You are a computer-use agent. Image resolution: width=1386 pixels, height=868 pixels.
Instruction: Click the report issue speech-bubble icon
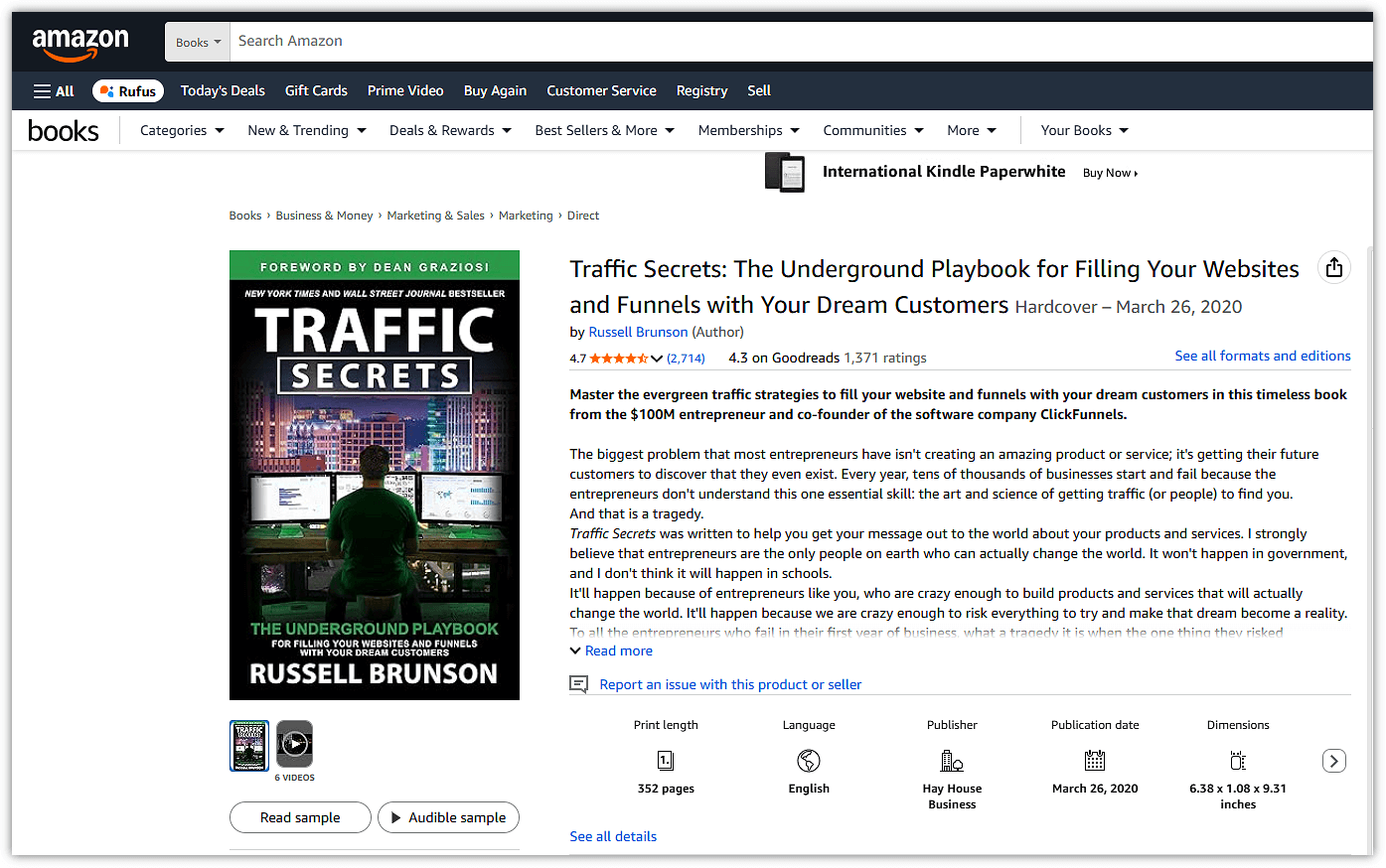coord(578,683)
